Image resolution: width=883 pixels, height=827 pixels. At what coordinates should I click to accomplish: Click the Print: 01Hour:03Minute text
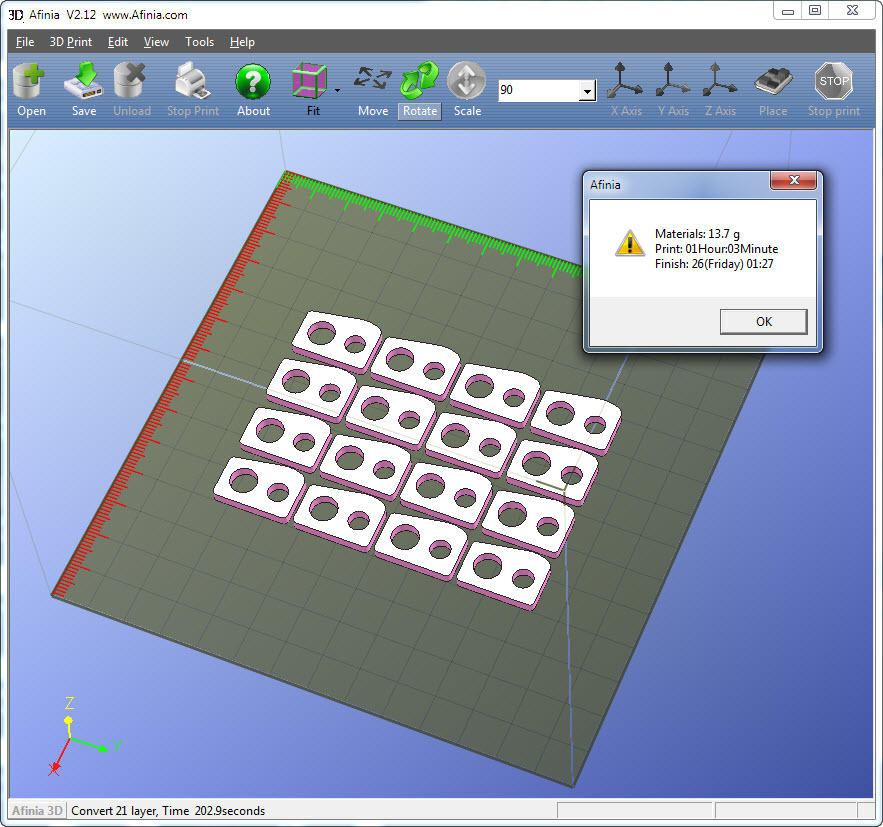click(716, 249)
